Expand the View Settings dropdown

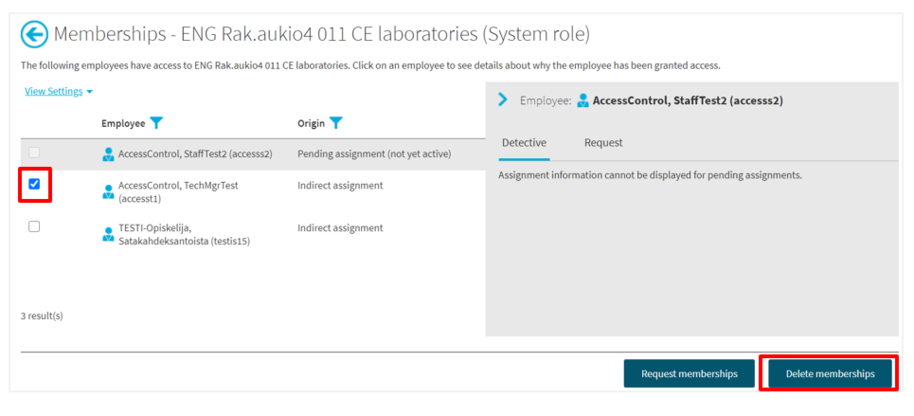(x=59, y=92)
